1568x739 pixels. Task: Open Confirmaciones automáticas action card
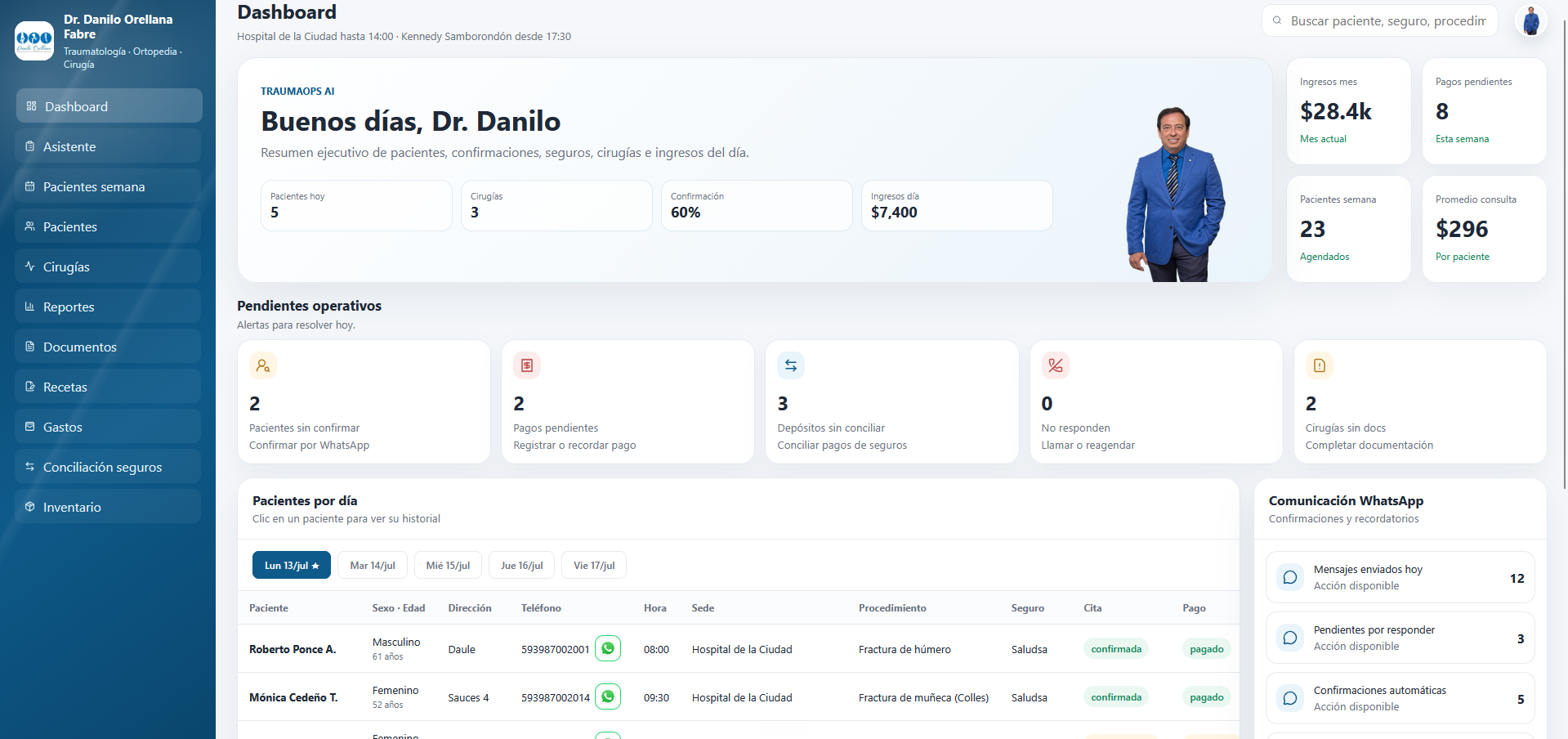[x=1400, y=698]
